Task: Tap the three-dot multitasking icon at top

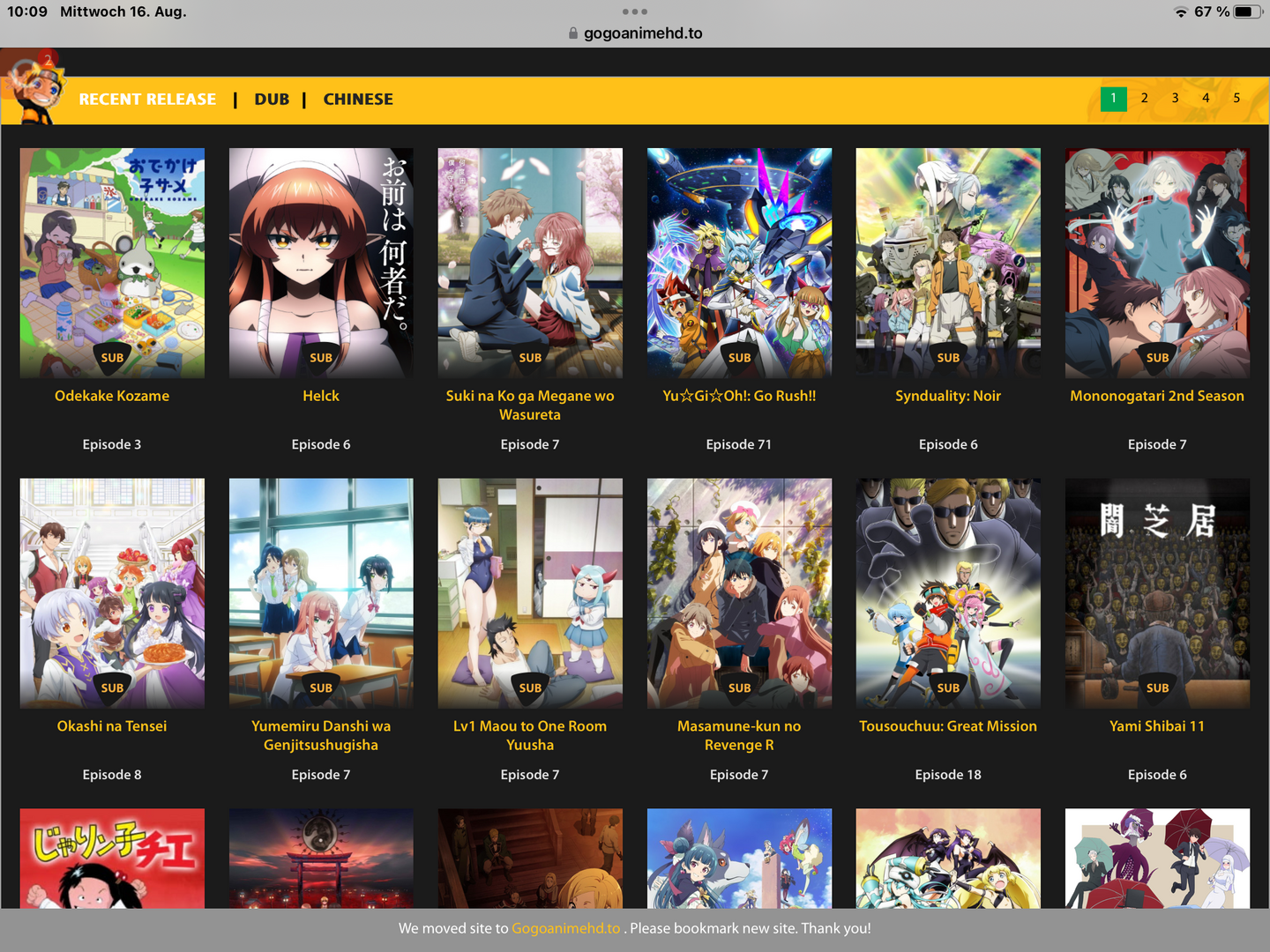Action: 635,11
